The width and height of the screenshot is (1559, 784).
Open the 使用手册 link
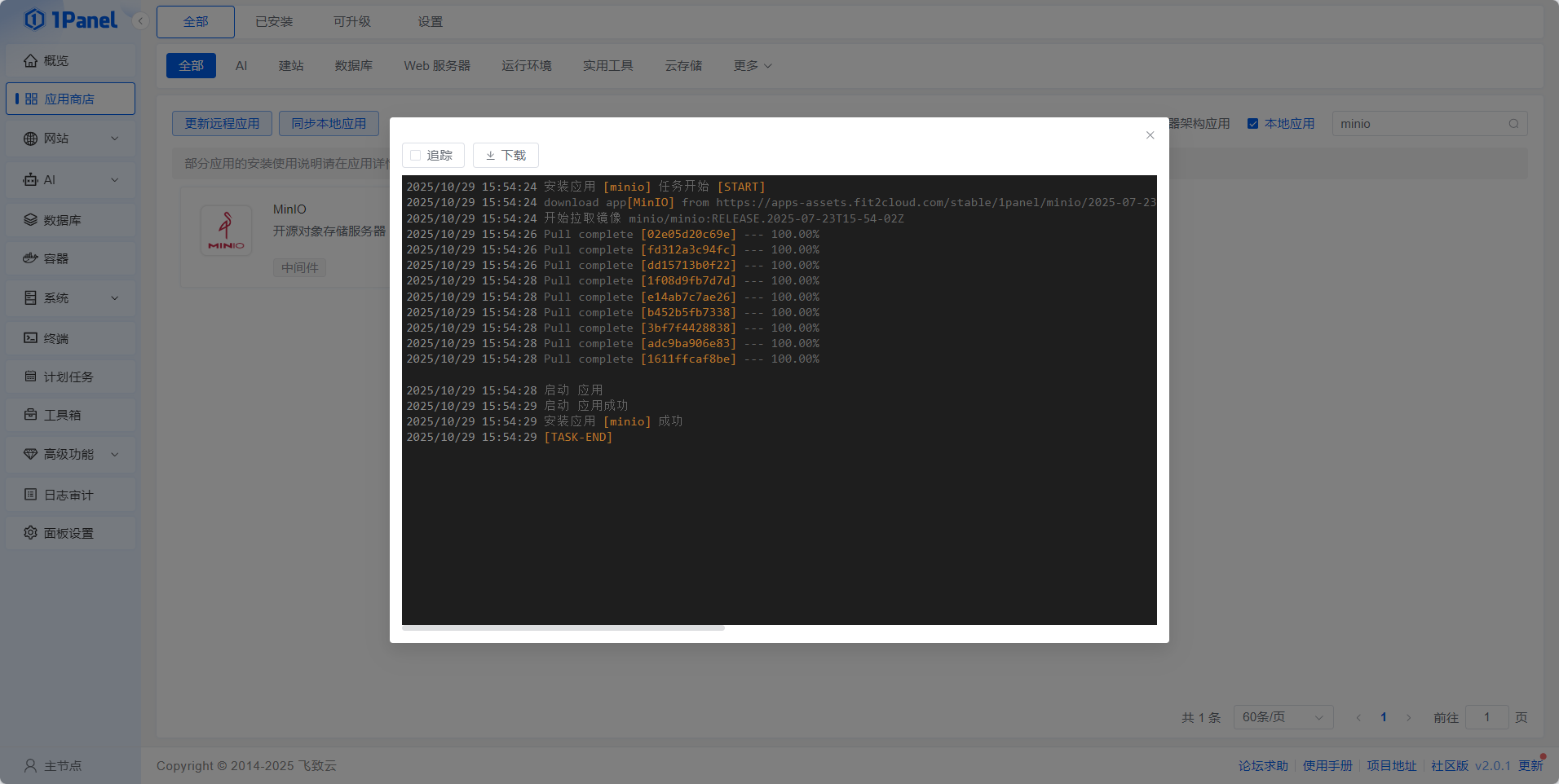1327,766
